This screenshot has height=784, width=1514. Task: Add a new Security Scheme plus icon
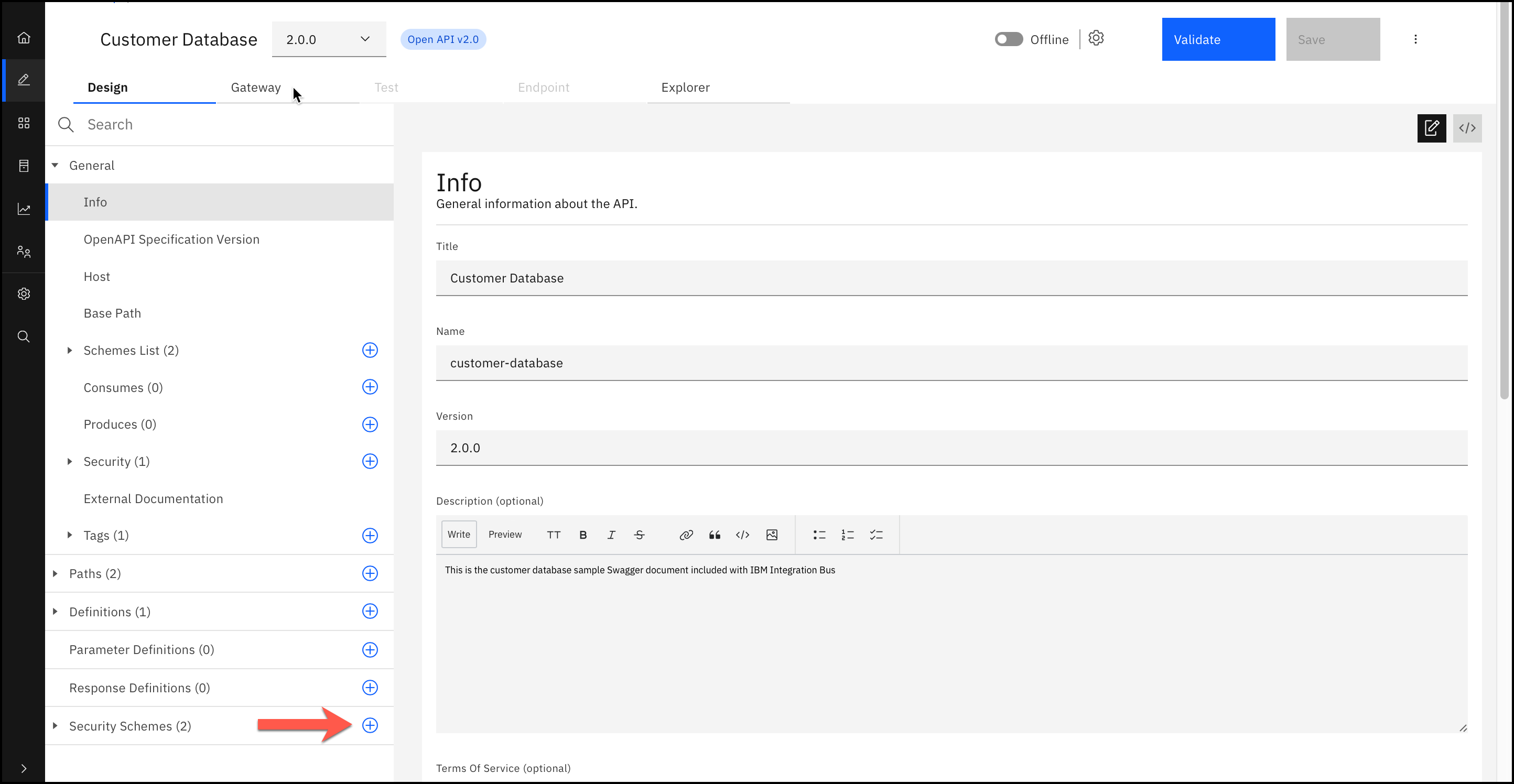point(370,725)
